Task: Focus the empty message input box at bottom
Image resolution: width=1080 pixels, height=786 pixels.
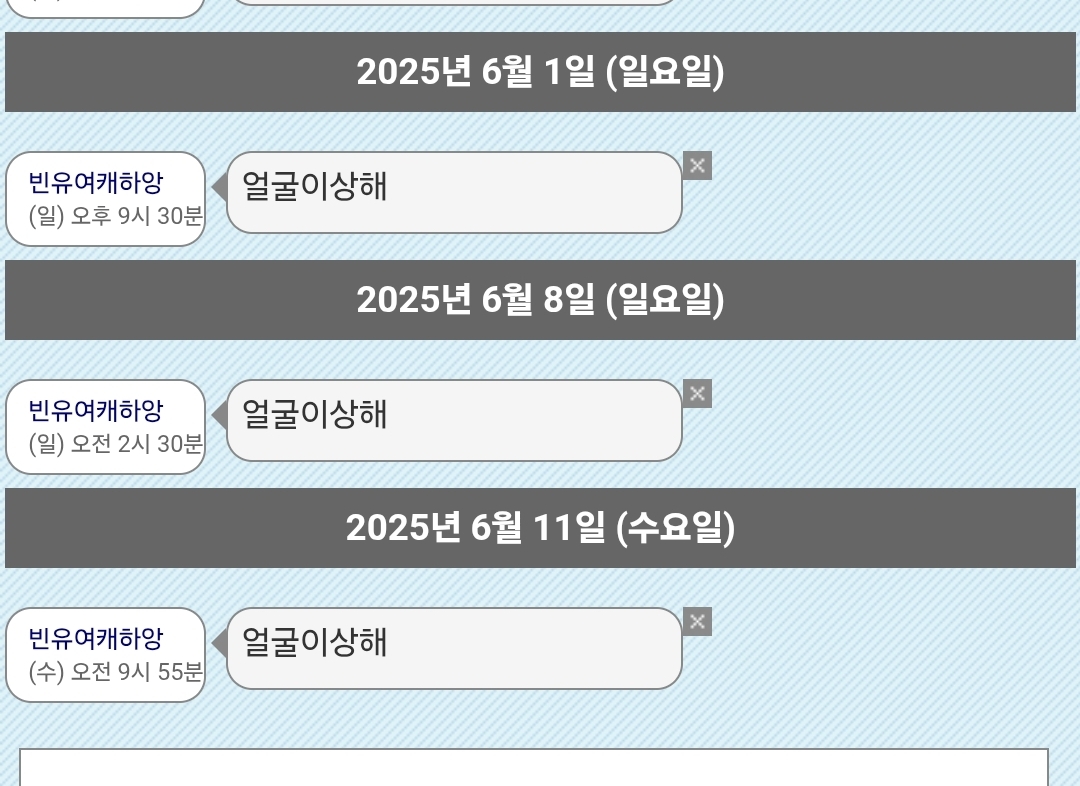Action: click(534, 767)
